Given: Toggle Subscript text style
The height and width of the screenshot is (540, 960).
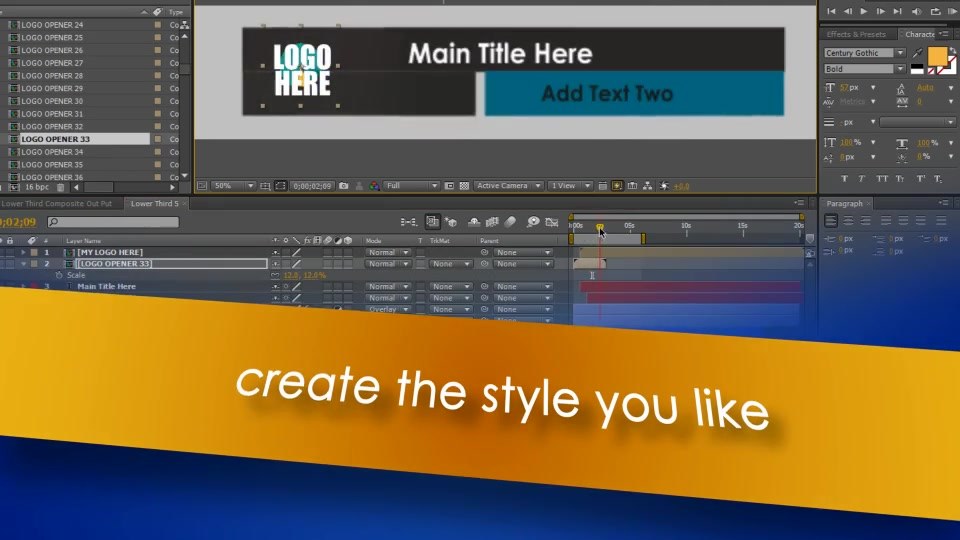Looking at the screenshot, I should [x=938, y=179].
